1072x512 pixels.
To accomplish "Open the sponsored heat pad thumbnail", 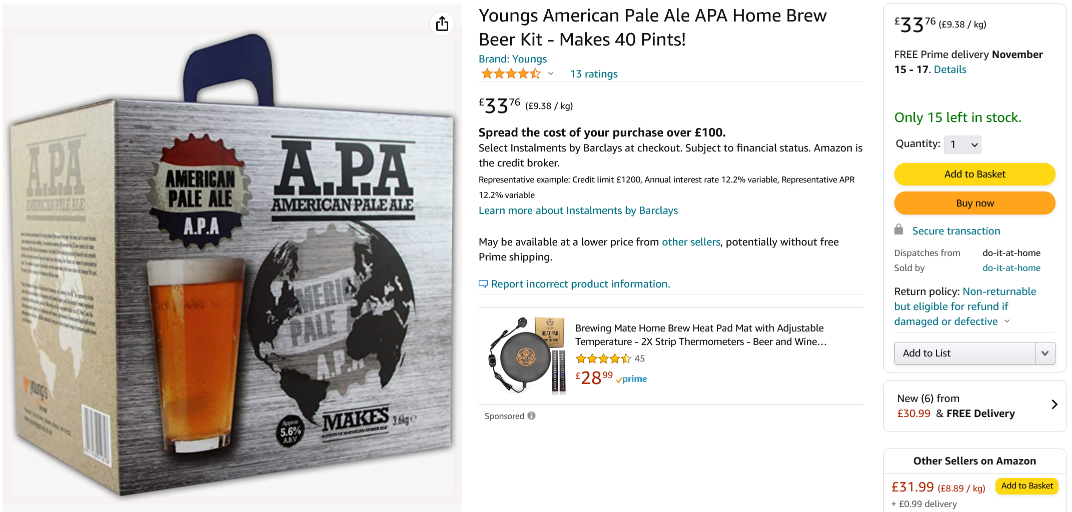I will point(526,357).
